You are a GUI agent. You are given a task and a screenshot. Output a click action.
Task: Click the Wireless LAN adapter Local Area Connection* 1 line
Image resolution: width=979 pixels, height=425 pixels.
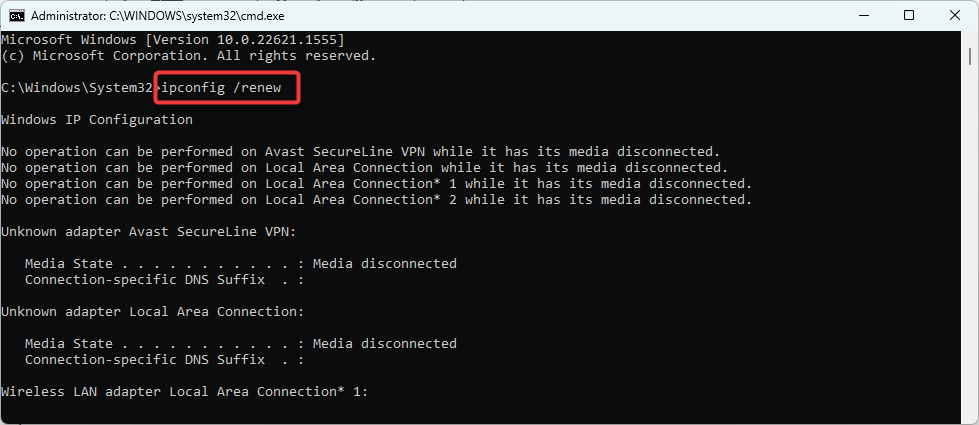(x=185, y=392)
